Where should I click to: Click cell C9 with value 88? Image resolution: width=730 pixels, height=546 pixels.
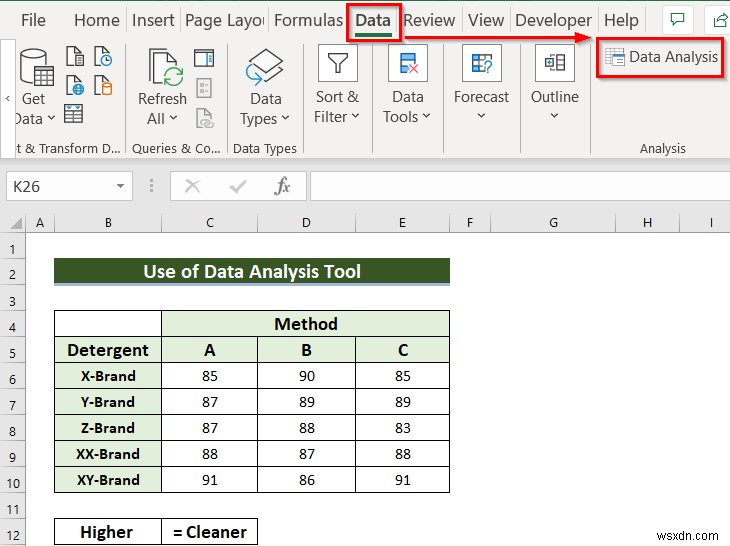tap(210, 454)
